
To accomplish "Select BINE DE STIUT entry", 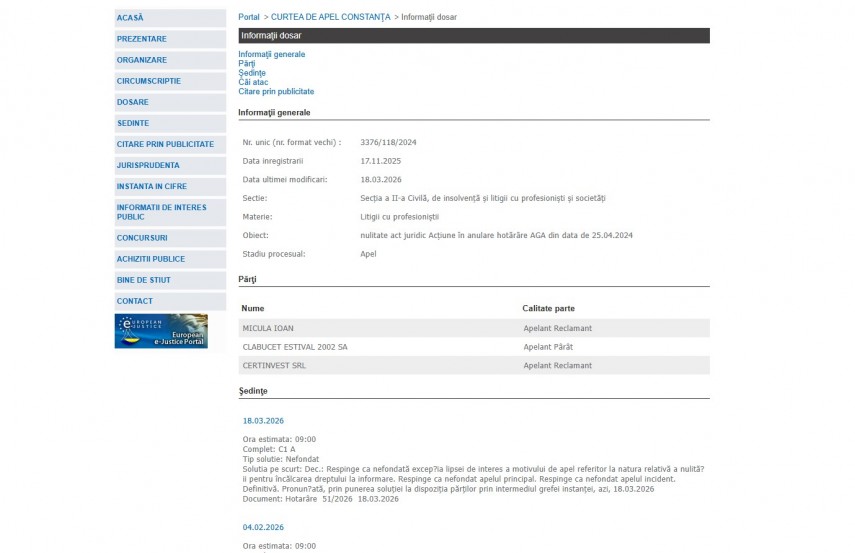I will [x=144, y=280].
